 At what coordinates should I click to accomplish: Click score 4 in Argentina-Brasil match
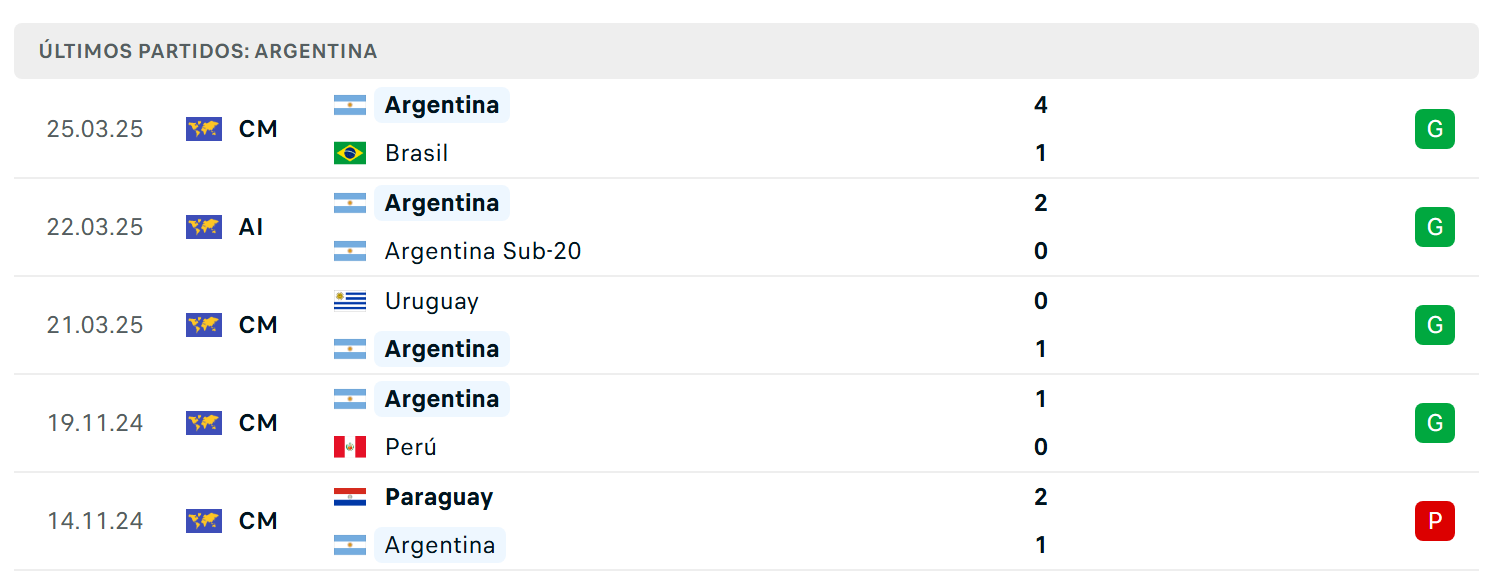point(1041,105)
